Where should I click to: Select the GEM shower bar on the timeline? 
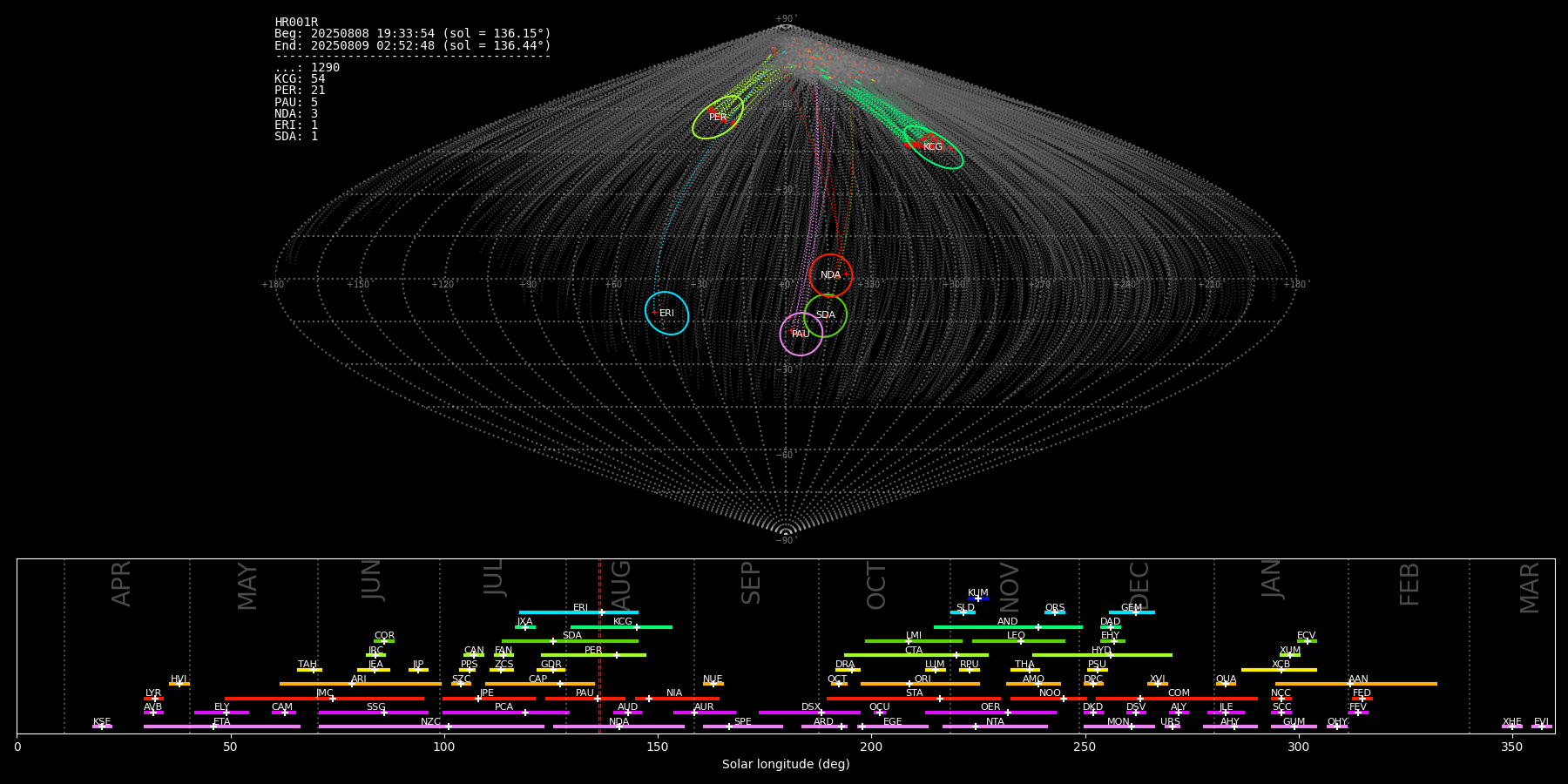coord(1132,612)
